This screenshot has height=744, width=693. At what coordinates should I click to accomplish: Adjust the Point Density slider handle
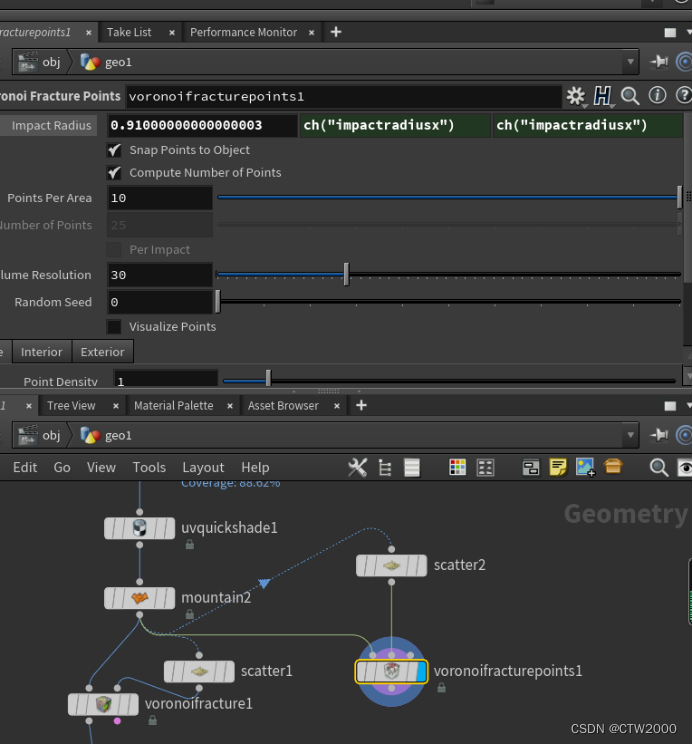coord(268,379)
